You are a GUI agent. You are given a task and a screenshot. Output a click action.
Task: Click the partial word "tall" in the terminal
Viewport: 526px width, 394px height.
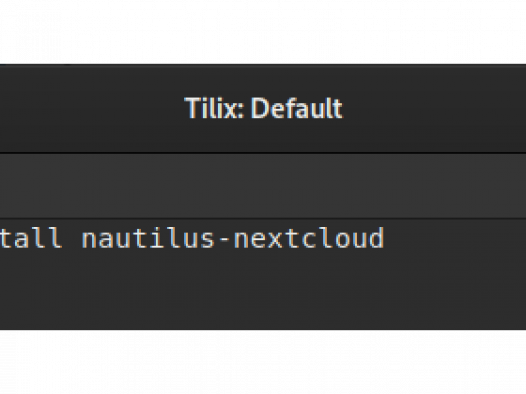[31, 238]
